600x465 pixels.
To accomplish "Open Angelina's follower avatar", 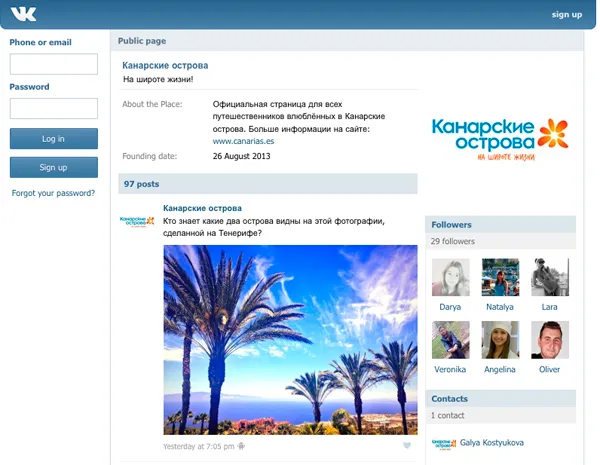I will tap(500, 340).
